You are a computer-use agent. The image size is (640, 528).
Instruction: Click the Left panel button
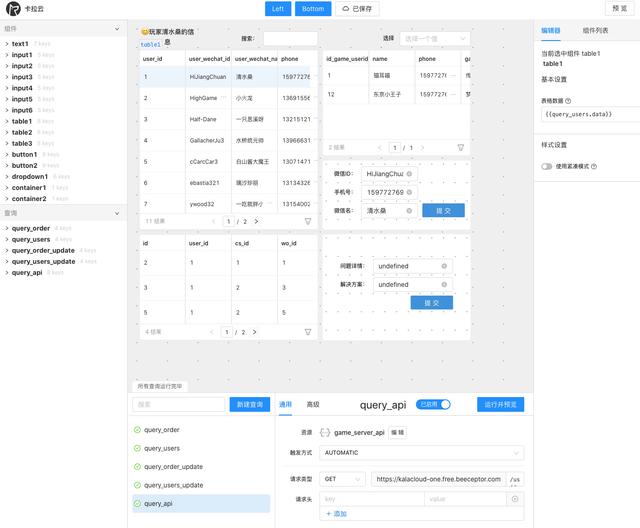(278, 9)
